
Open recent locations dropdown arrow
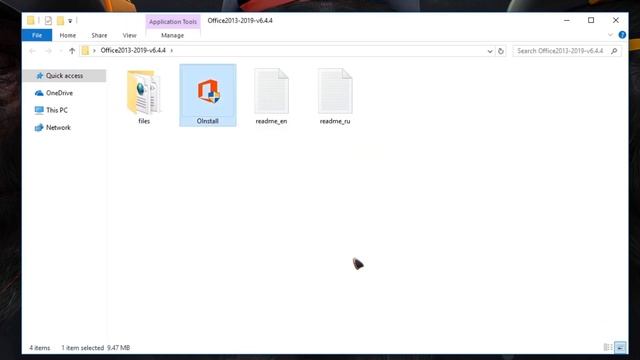(61, 51)
